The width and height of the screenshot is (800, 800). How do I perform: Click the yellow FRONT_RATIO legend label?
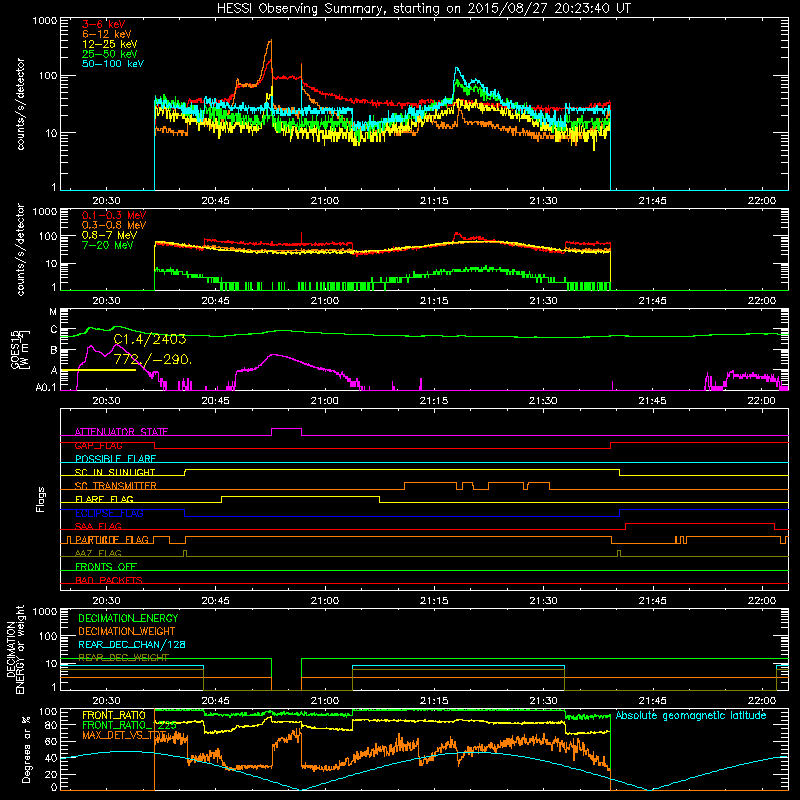click(114, 715)
